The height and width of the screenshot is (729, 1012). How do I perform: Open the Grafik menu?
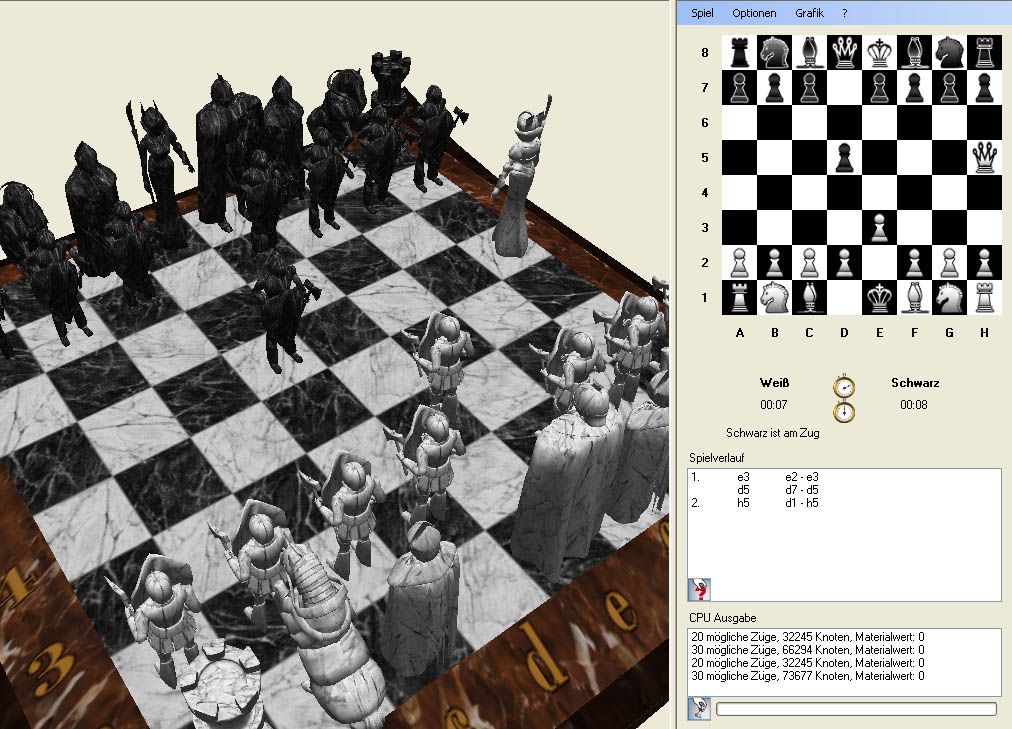point(809,13)
